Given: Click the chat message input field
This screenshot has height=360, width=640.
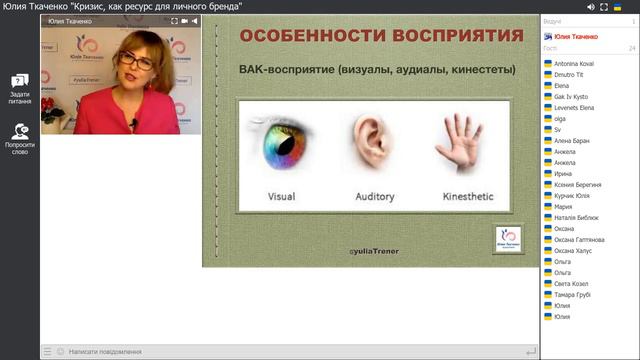Looking at the screenshot, I should [296, 351].
